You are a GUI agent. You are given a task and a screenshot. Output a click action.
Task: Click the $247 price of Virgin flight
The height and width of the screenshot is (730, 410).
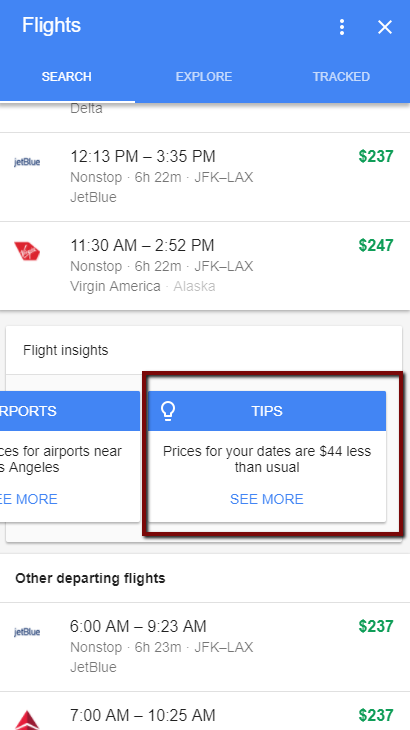[x=376, y=245]
